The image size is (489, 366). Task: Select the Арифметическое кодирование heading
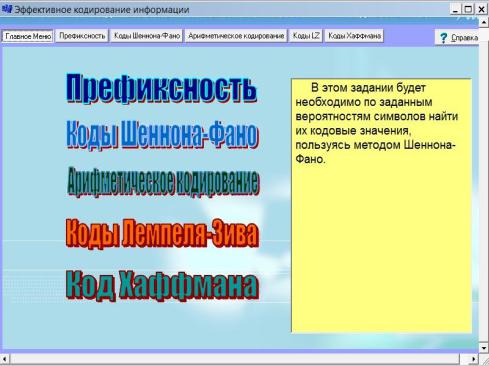[163, 182]
